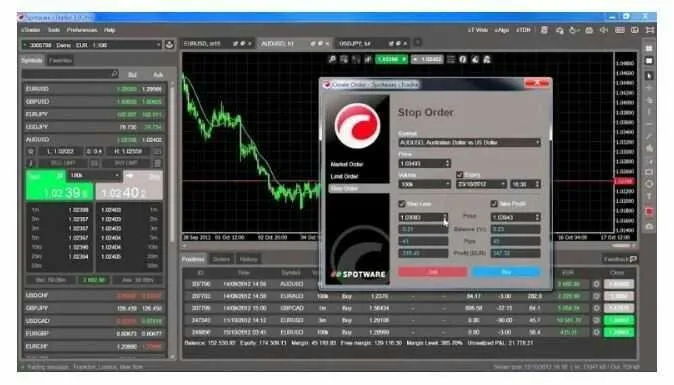Select Market Order in the order dialog
Image resolution: width=674 pixels, height=385 pixels.
pos(346,164)
